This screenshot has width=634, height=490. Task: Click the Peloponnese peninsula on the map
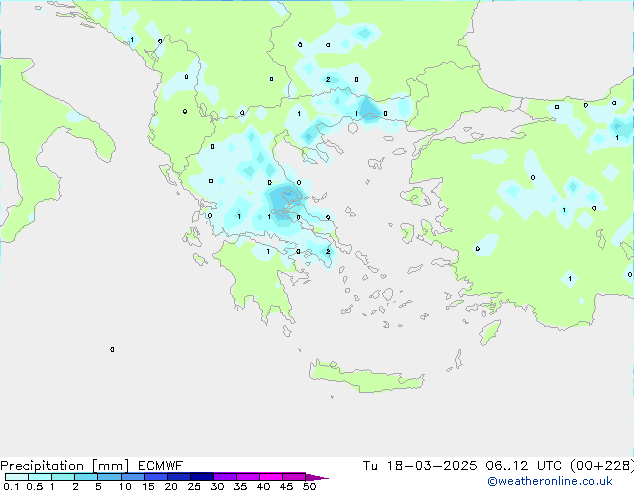tap(259, 279)
